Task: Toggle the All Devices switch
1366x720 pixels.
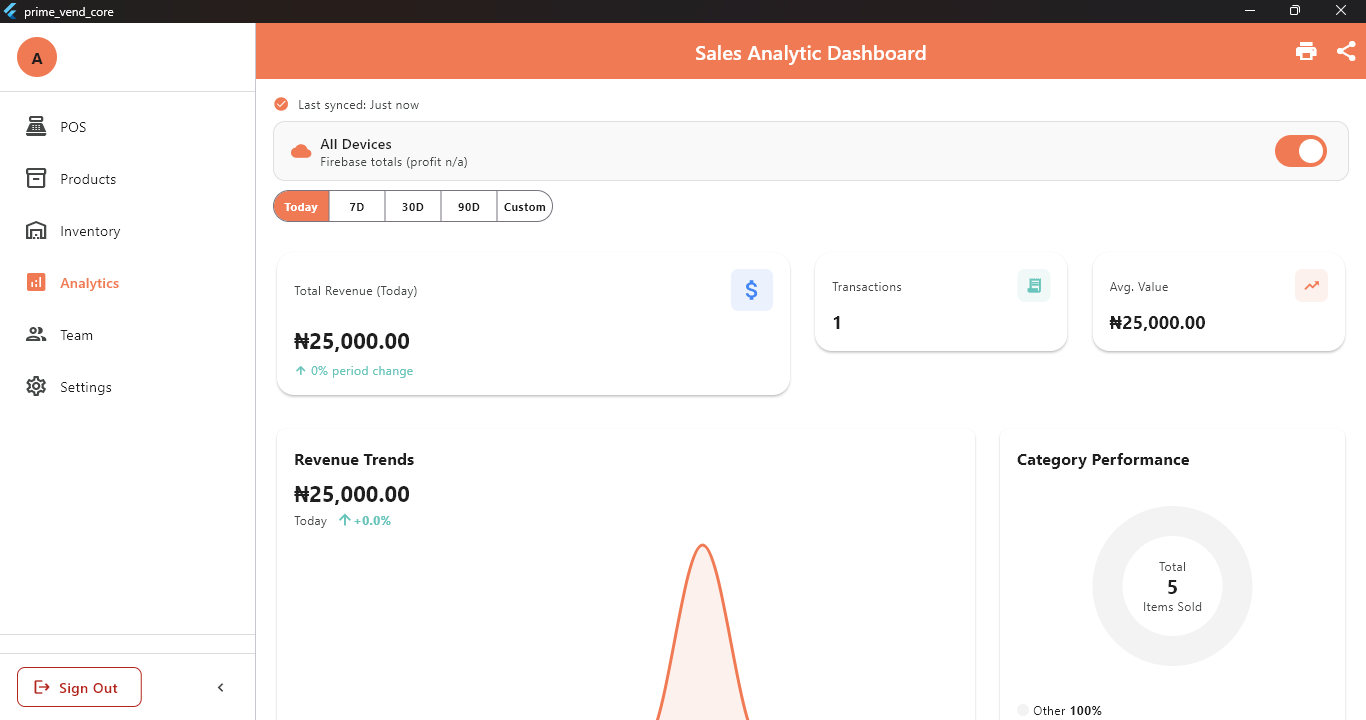Action: [1301, 151]
